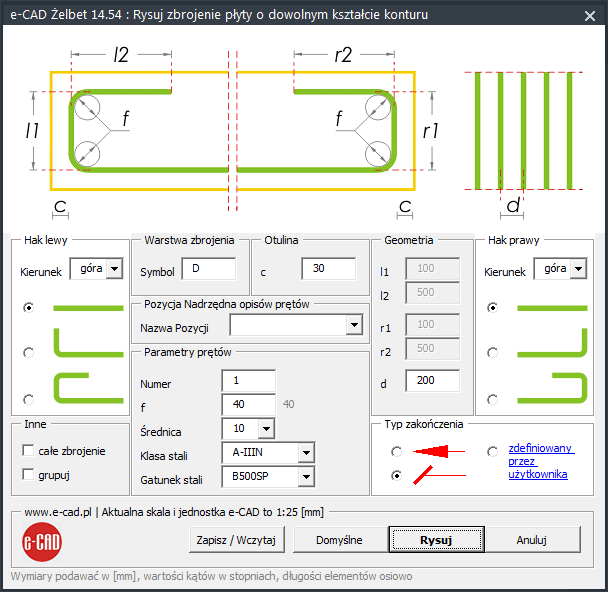Select U-shaped left hook option

[x=28, y=399]
